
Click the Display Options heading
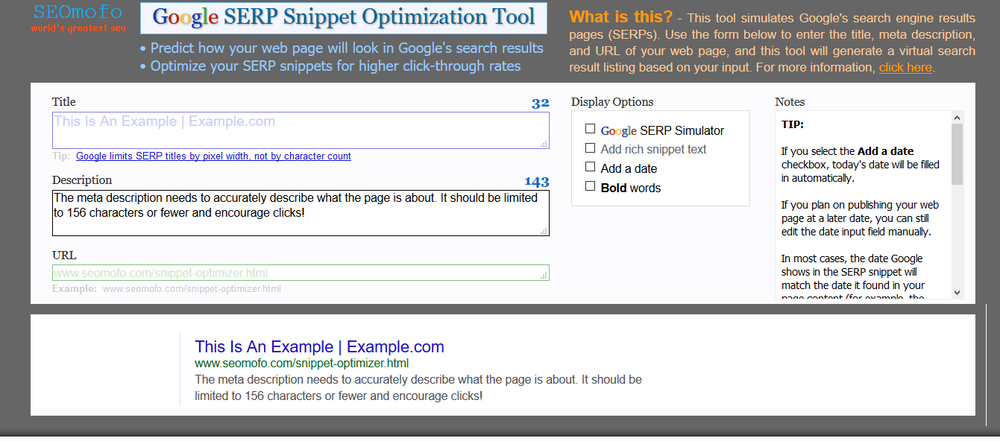612,102
